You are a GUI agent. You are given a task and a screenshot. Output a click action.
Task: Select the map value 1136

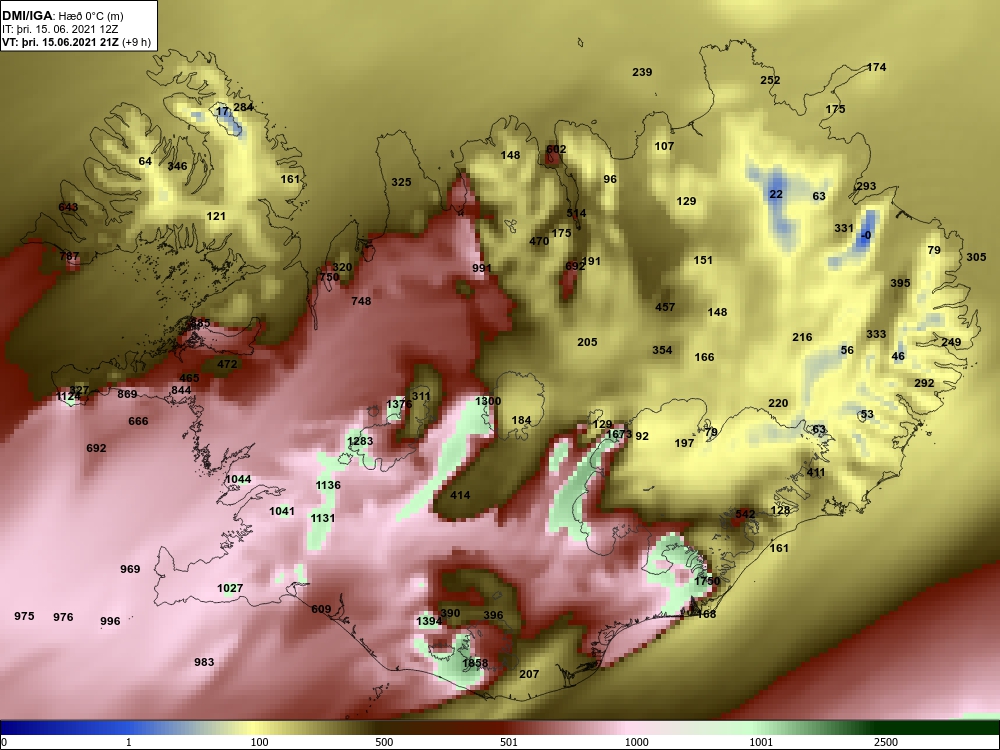328,485
